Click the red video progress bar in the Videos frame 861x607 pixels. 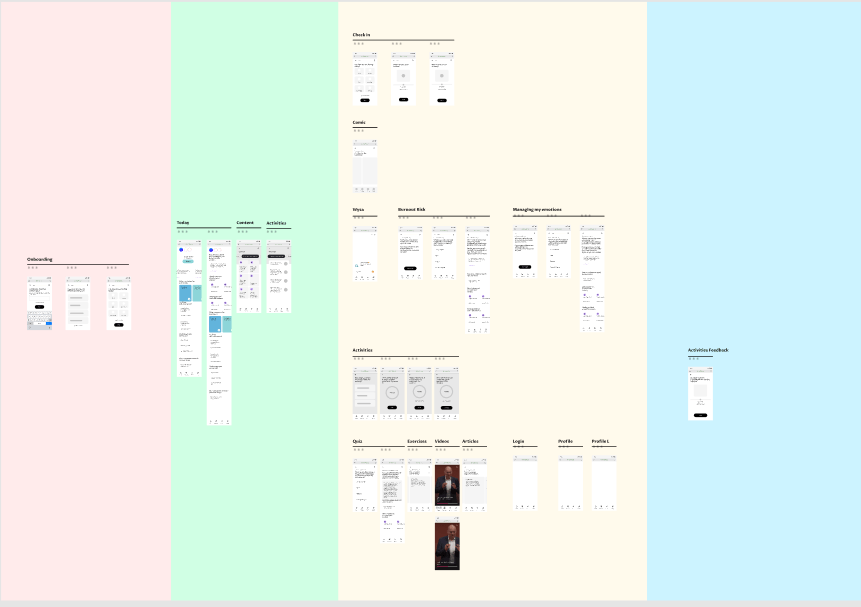(x=443, y=504)
